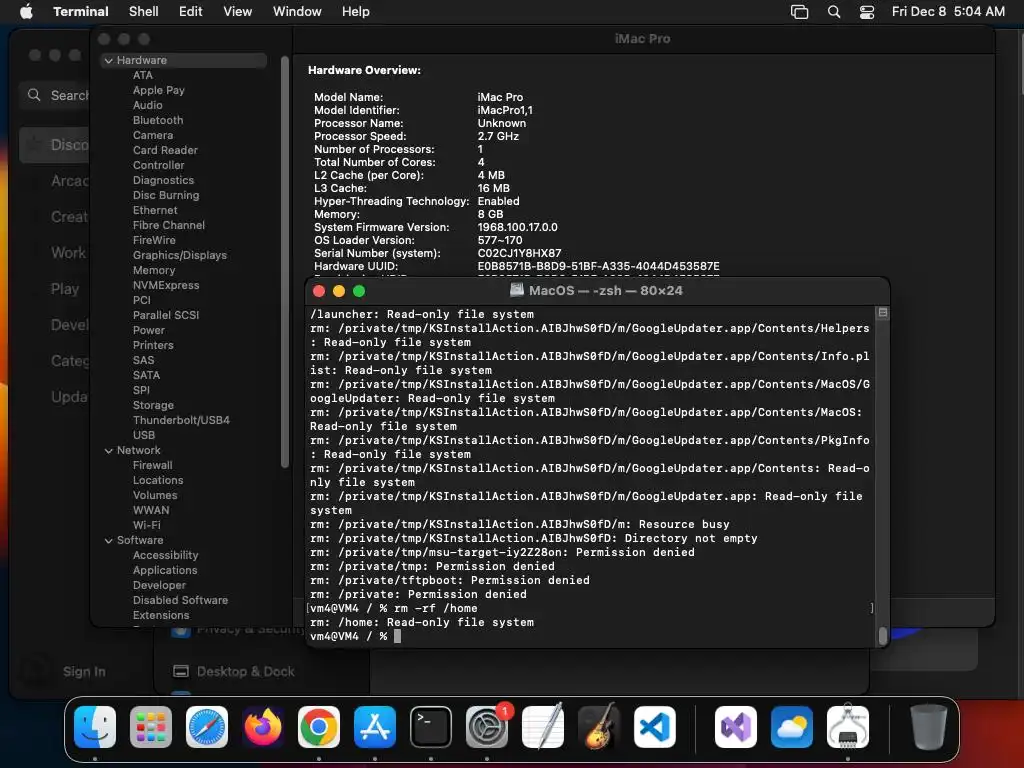Screen dimensions: 1024x768
Task: Click the Terminal command prompt line
Action: pyautogui.click(x=356, y=636)
